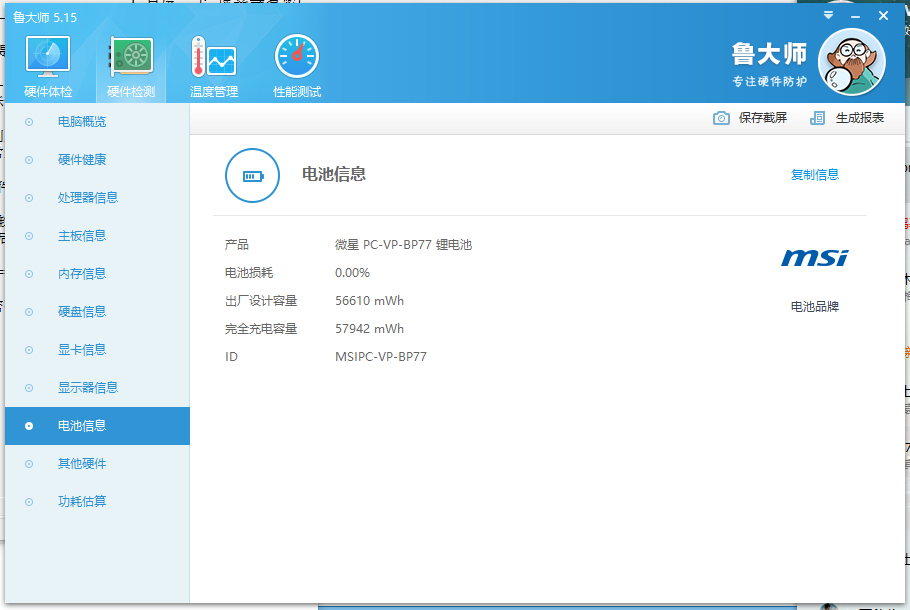
Task: Expand the title bar dropdown arrow
Action: coord(828,15)
